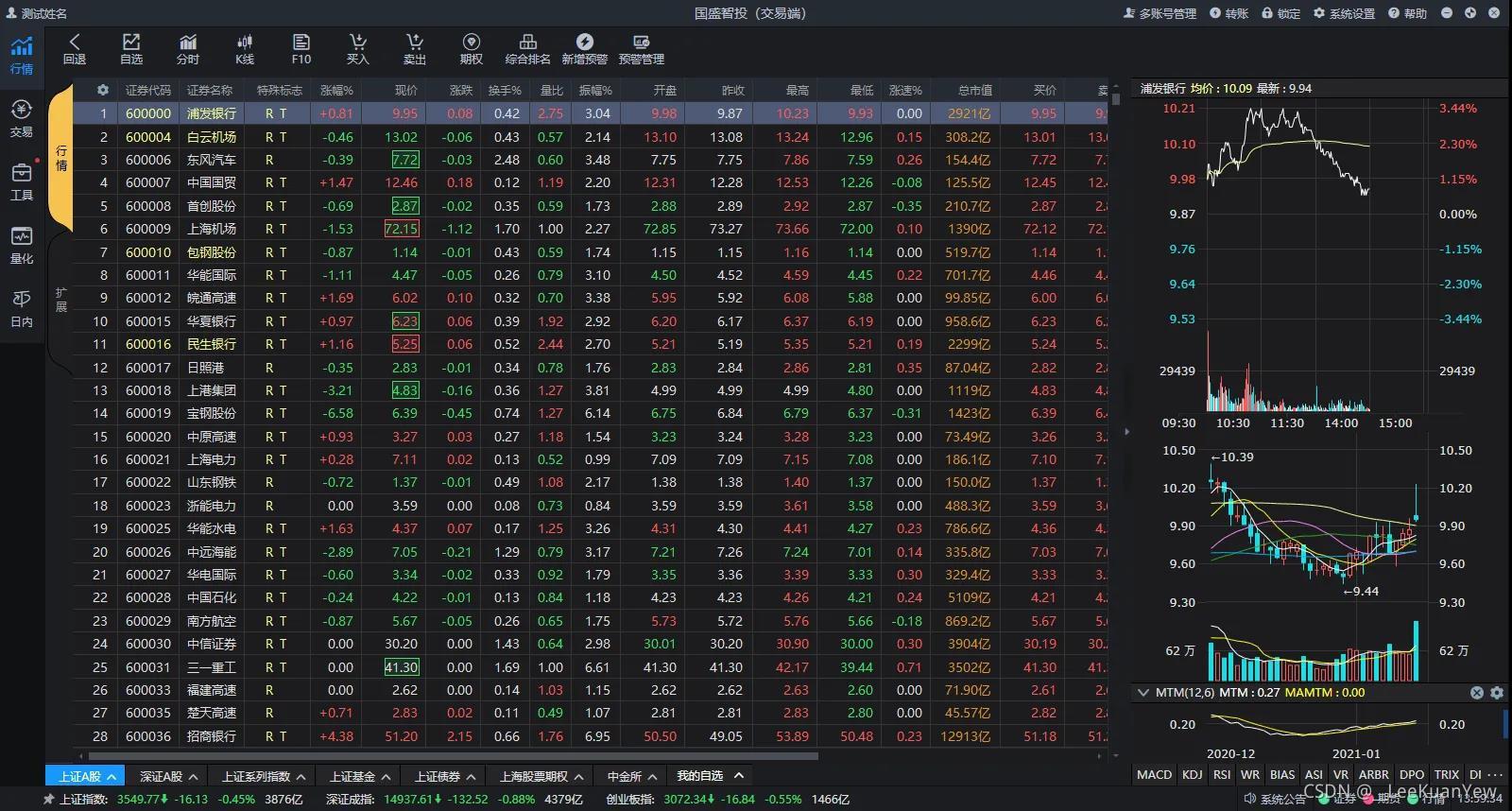Viewport: 1512px width, 811px height.
Task: Click the 涨幅% column header to sort
Action: [x=336, y=90]
